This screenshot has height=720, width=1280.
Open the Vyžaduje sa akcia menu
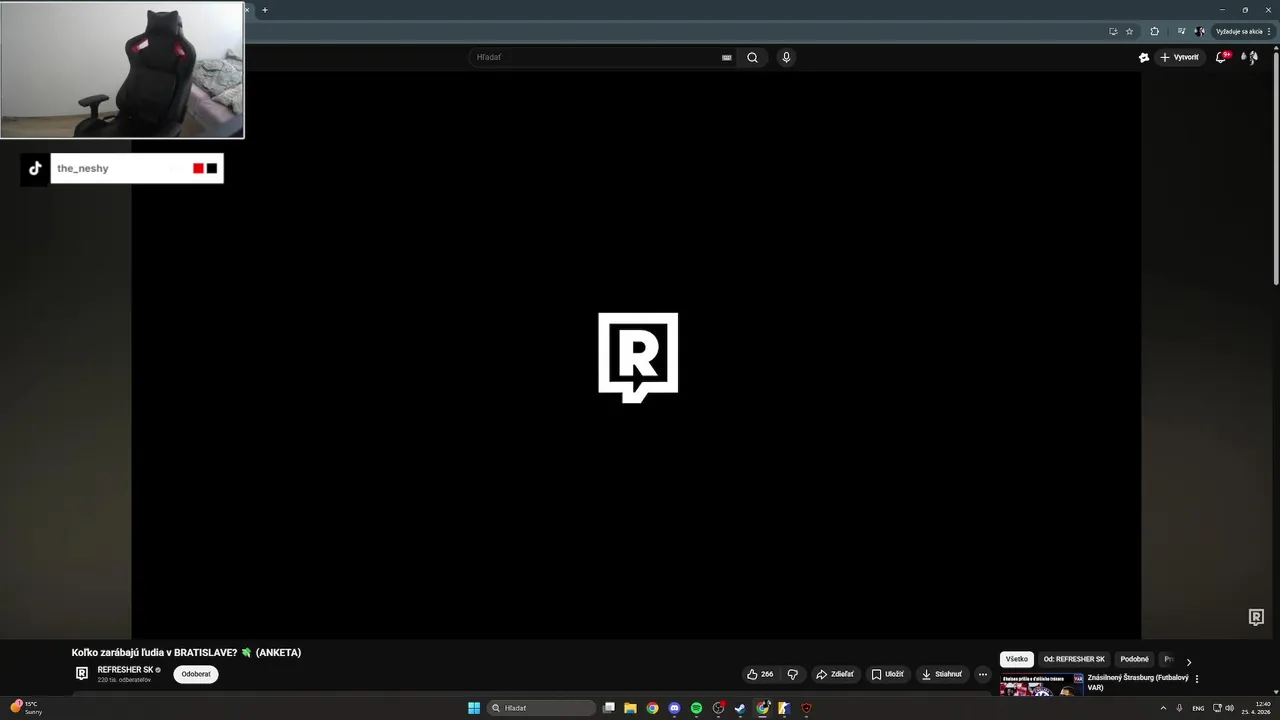coord(1243,31)
